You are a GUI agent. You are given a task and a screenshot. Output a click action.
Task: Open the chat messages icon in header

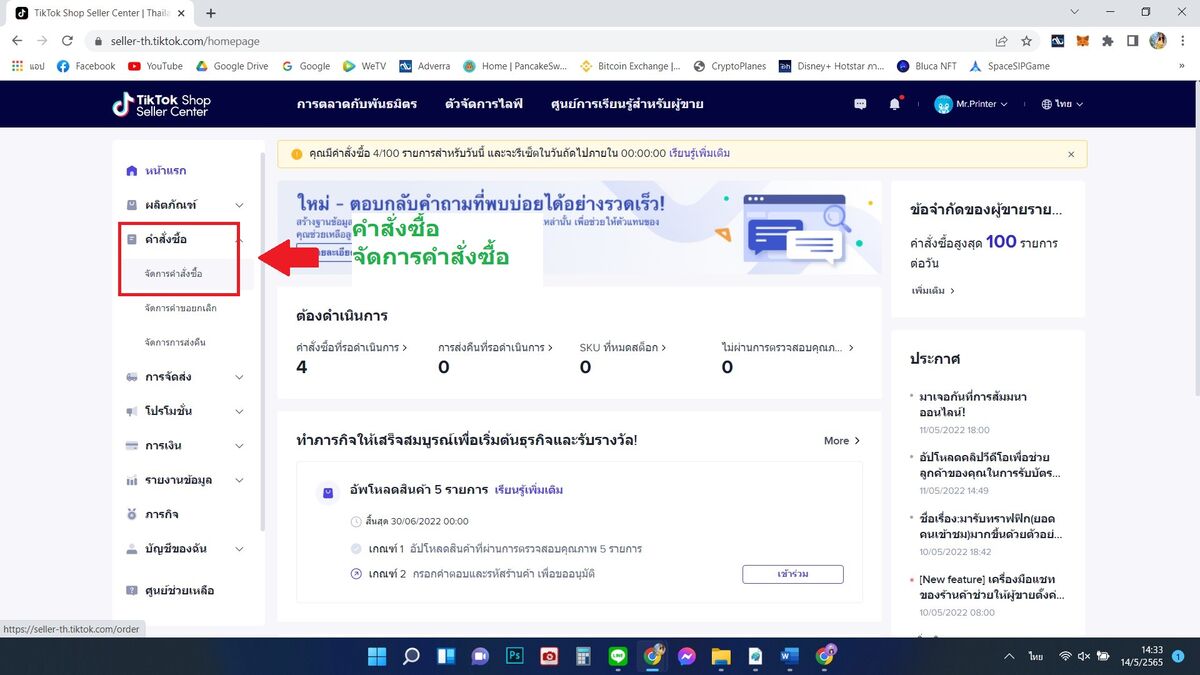(x=860, y=104)
